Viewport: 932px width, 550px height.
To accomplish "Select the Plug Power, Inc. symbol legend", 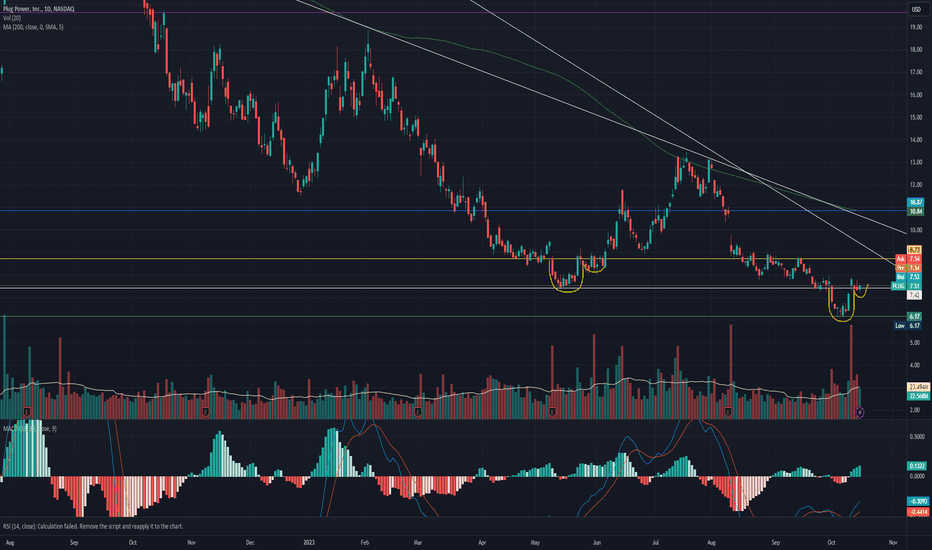I will click(39, 9).
